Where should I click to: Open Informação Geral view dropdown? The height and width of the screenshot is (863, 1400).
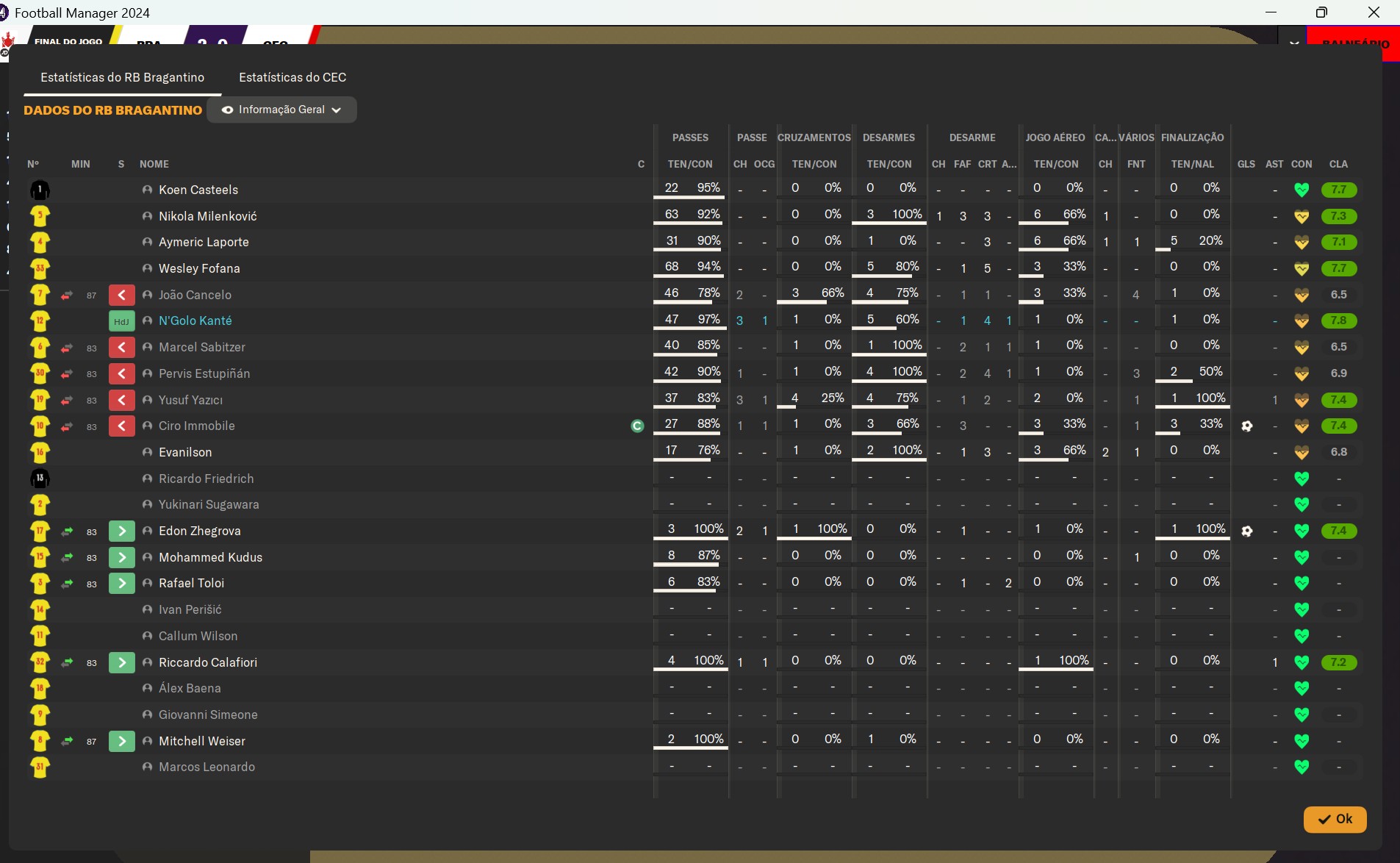coord(282,110)
